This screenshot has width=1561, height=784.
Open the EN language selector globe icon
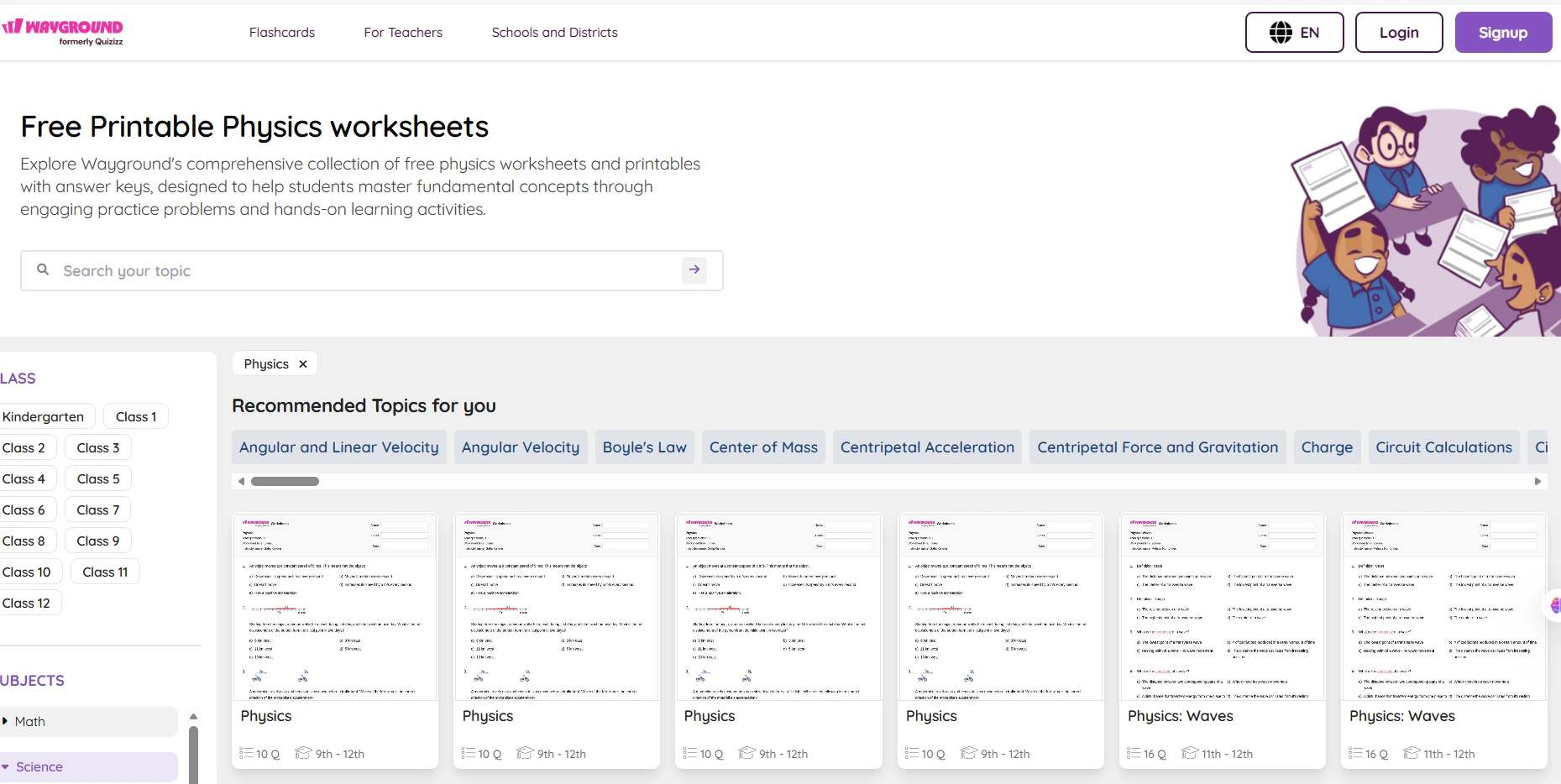click(1280, 32)
